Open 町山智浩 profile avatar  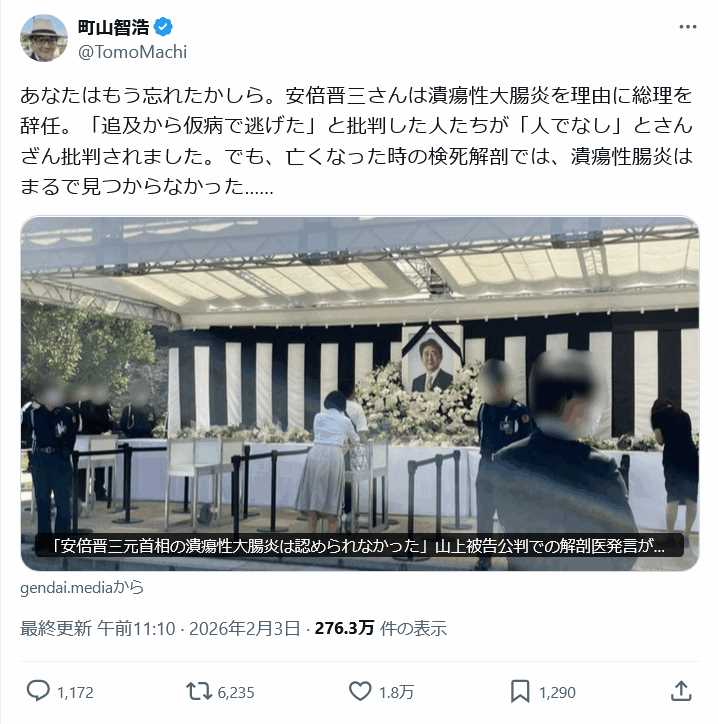[x=44, y=38]
